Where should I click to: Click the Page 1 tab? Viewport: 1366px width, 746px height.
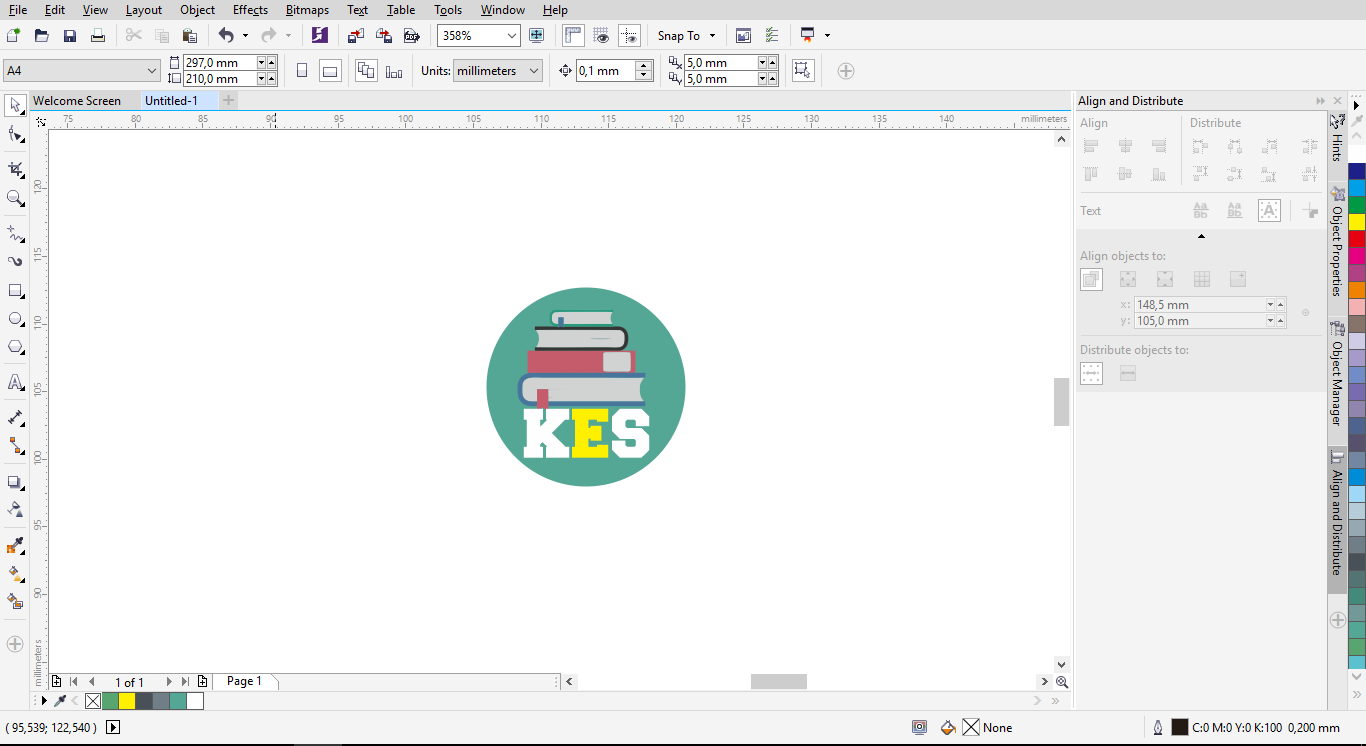click(244, 681)
